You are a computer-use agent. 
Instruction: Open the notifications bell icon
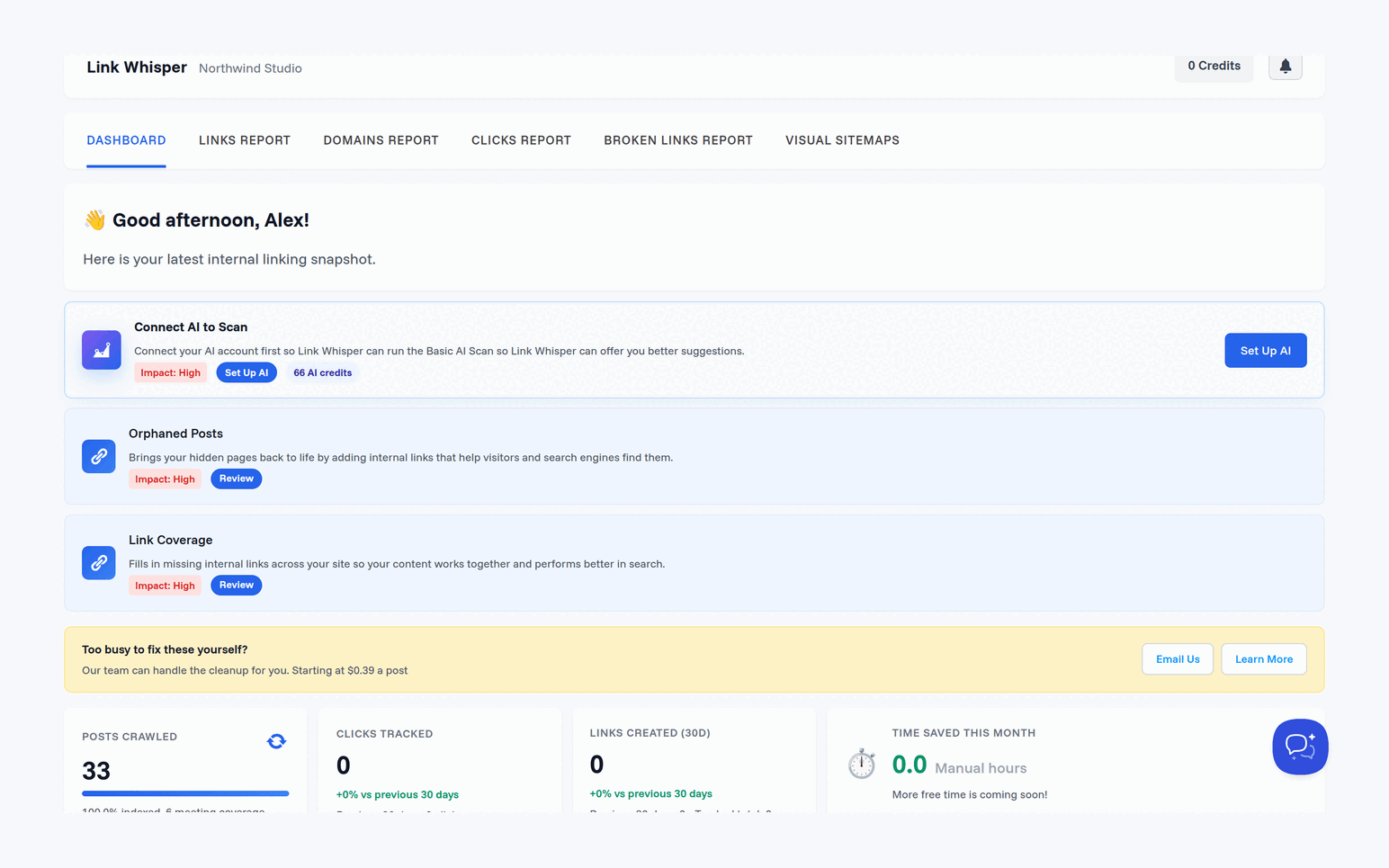(x=1285, y=66)
